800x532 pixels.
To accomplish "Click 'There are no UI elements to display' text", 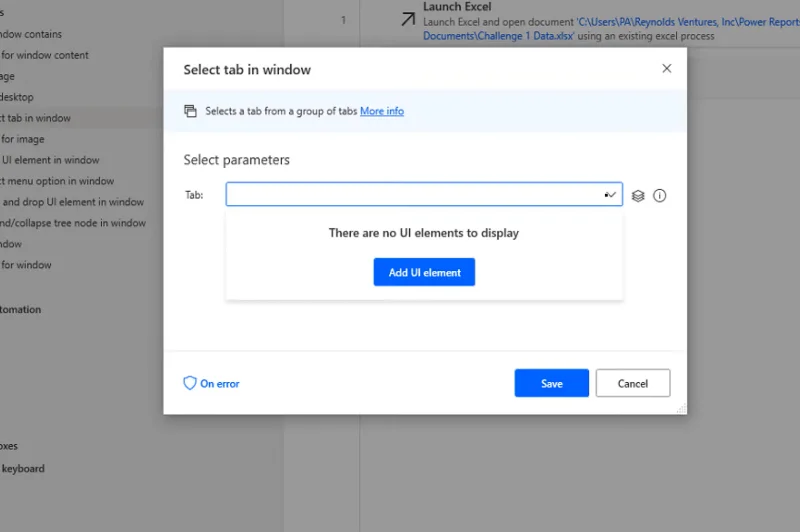I will (423, 233).
